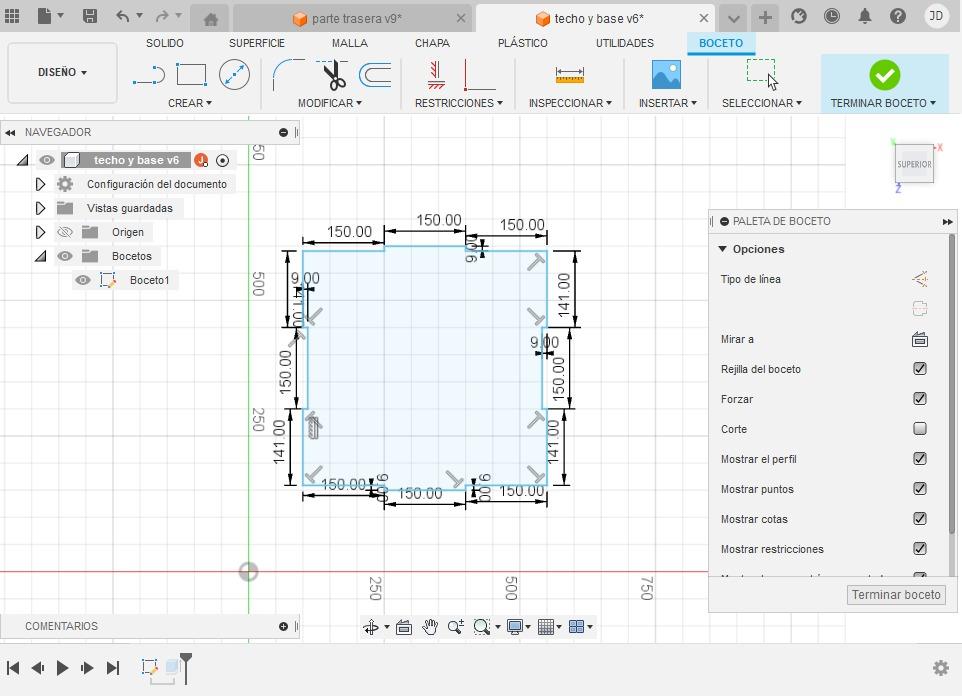The height and width of the screenshot is (696, 962).
Task: Hide the Bocetos folder with eye icon
Action: pos(65,256)
